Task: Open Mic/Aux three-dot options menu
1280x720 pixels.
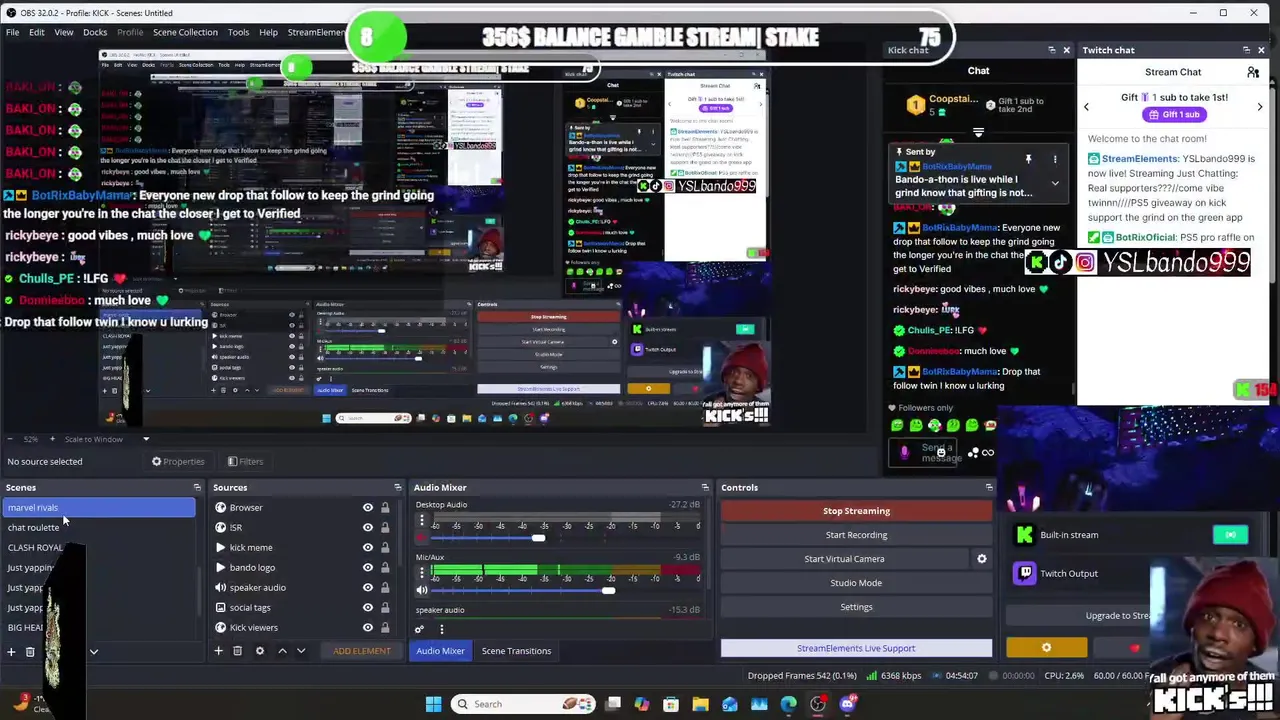Action: point(421,573)
